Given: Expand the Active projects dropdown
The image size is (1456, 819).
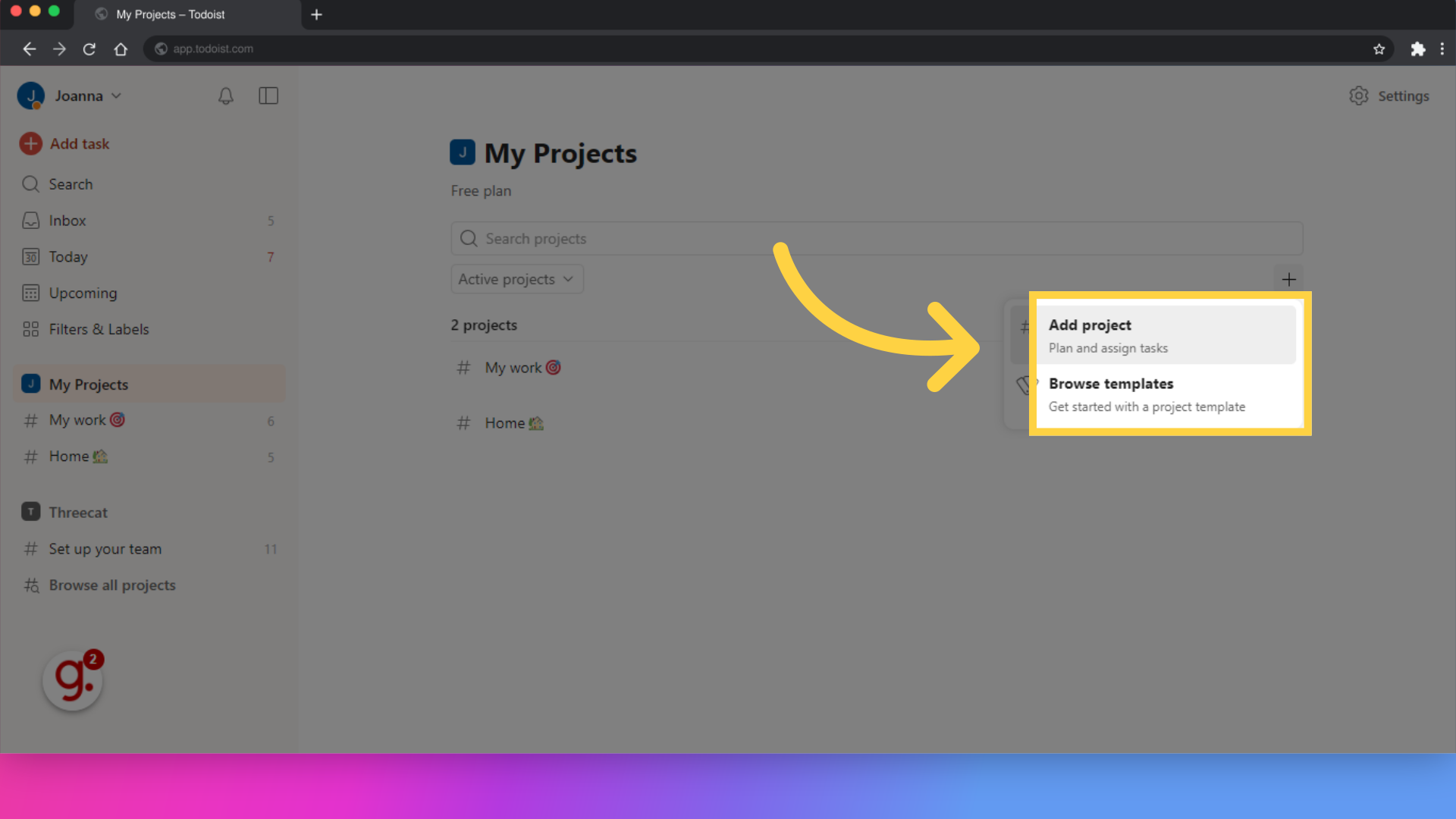Looking at the screenshot, I should pos(515,279).
